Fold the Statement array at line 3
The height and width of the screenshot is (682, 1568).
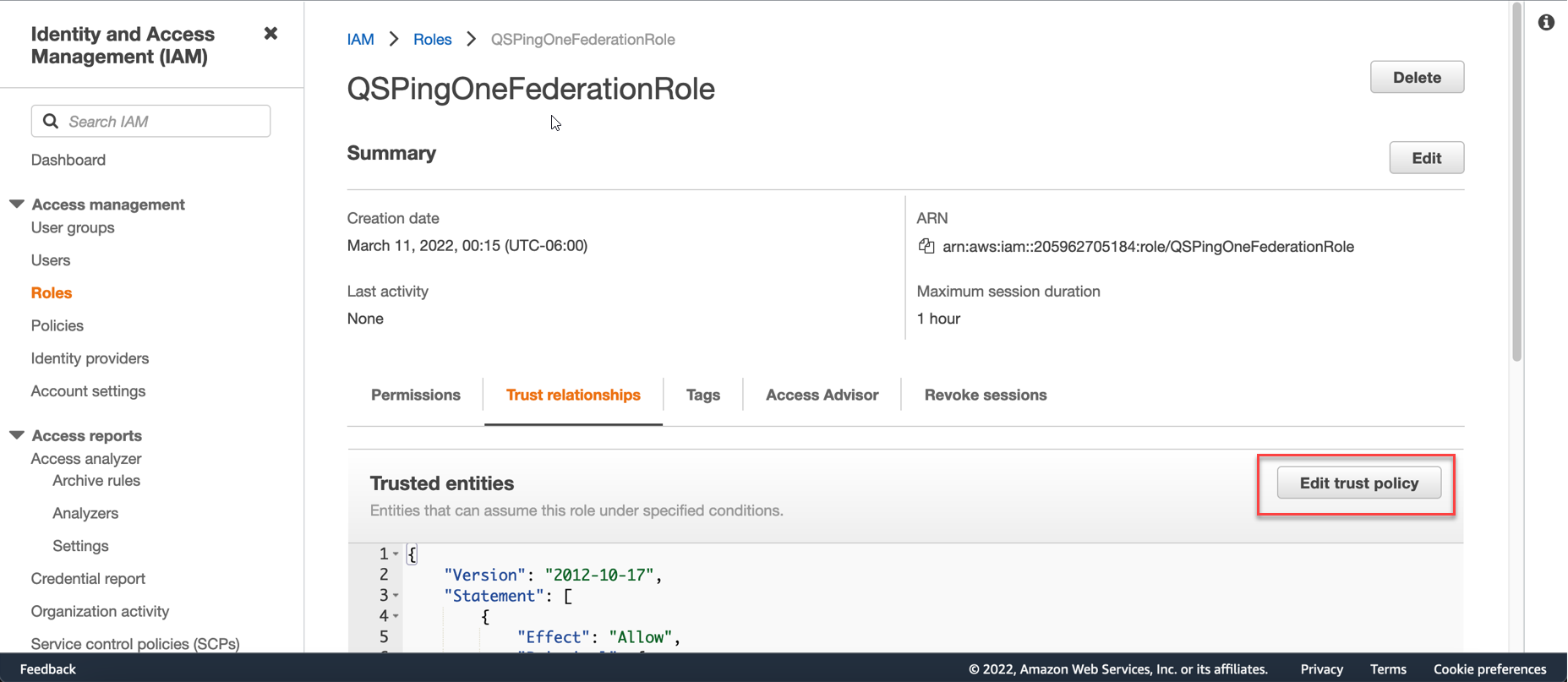click(x=396, y=596)
